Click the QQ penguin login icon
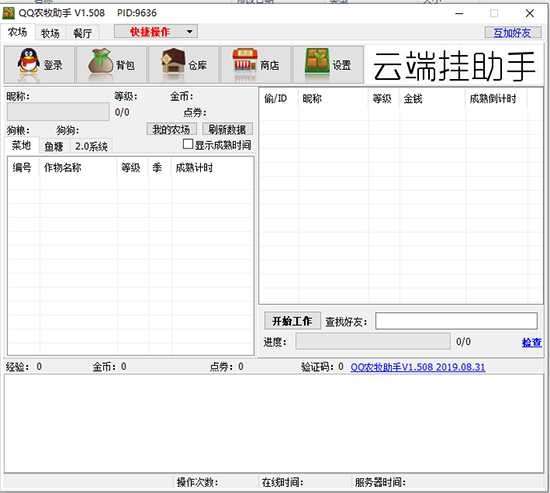Viewport: 550px width, 493px height. (x=28, y=61)
